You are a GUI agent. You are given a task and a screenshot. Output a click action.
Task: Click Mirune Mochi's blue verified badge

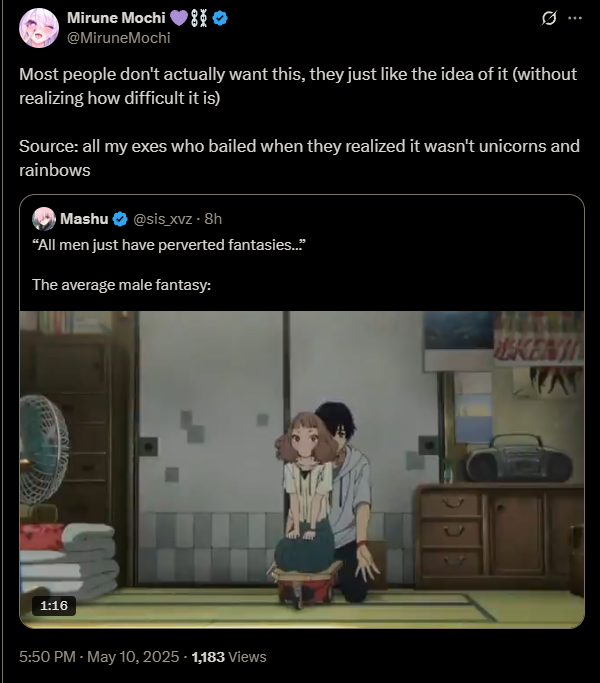coord(220,18)
